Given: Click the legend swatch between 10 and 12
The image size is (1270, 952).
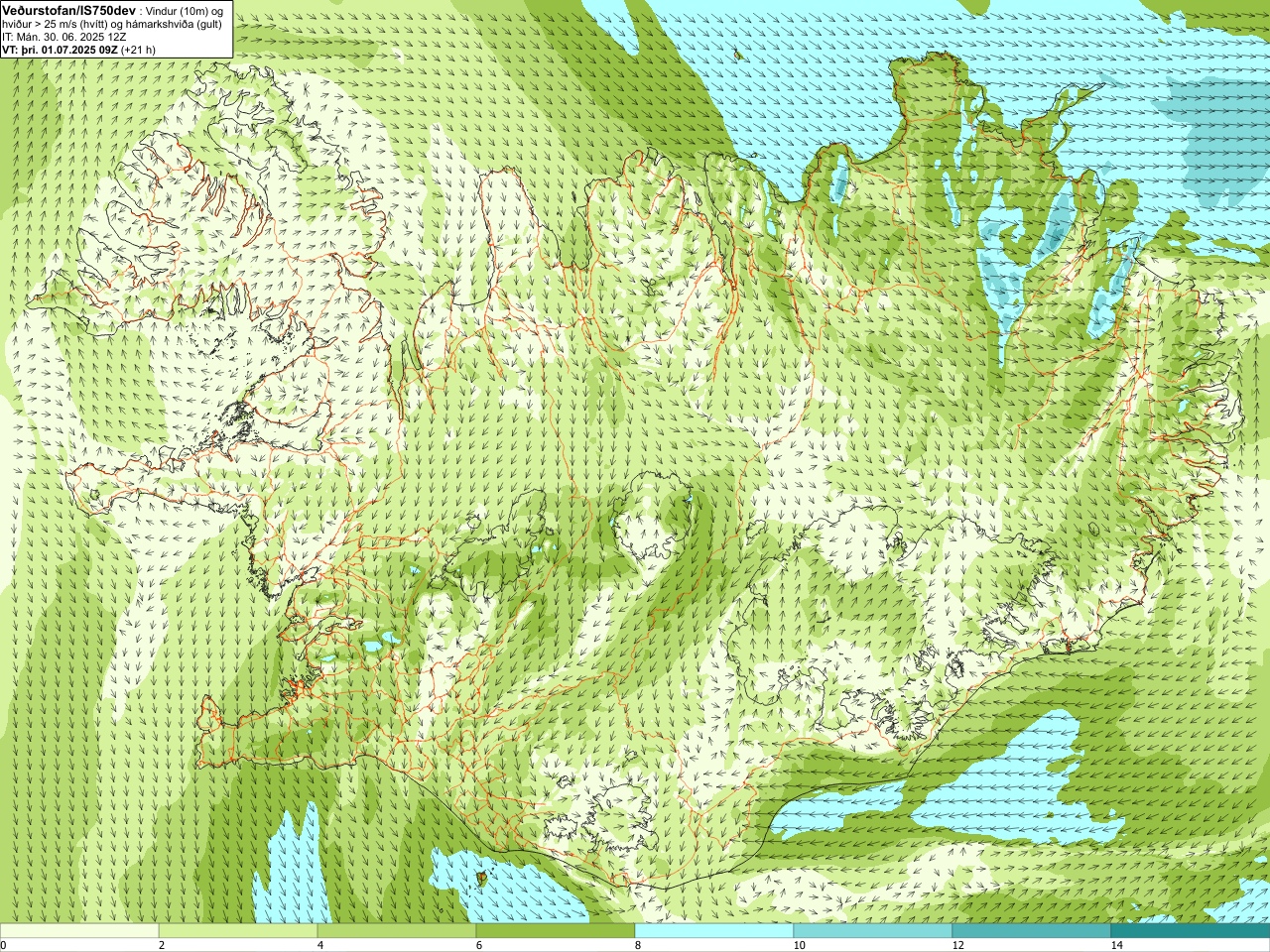Looking at the screenshot, I should pos(873,931).
